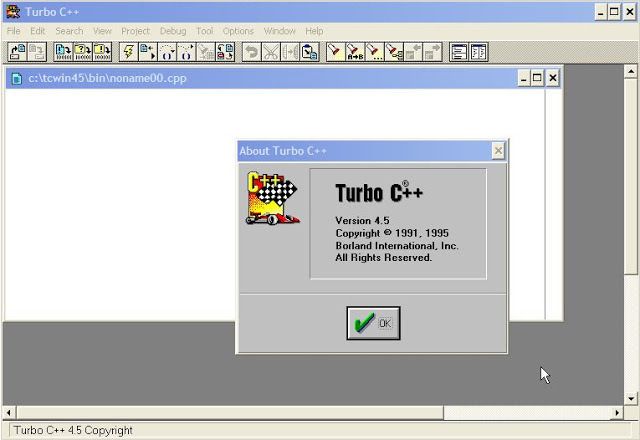The height and width of the screenshot is (440, 640).
Task: Maximize the noname00.cpp editor window
Action: pos(537,78)
